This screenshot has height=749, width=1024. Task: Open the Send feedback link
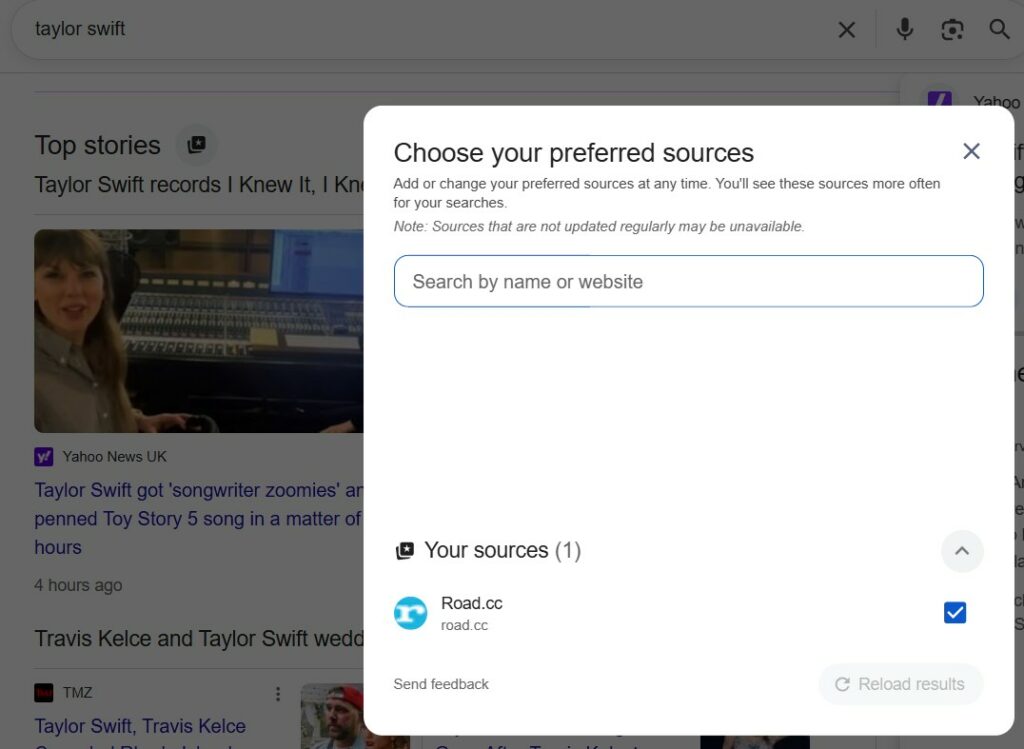tap(441, 684)
